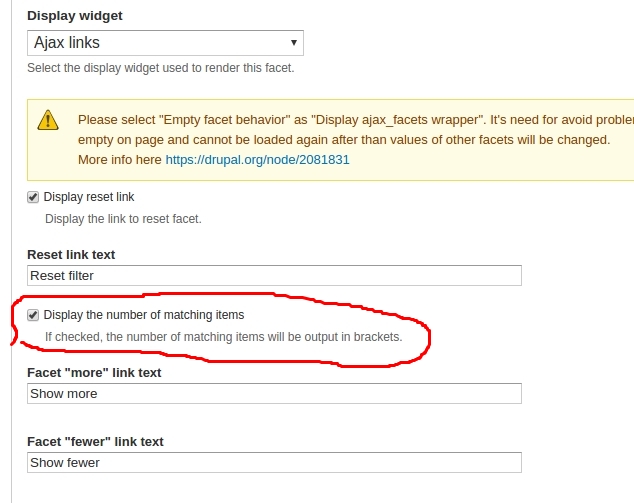Click the arrow on the Display widget select

point(293,43)
